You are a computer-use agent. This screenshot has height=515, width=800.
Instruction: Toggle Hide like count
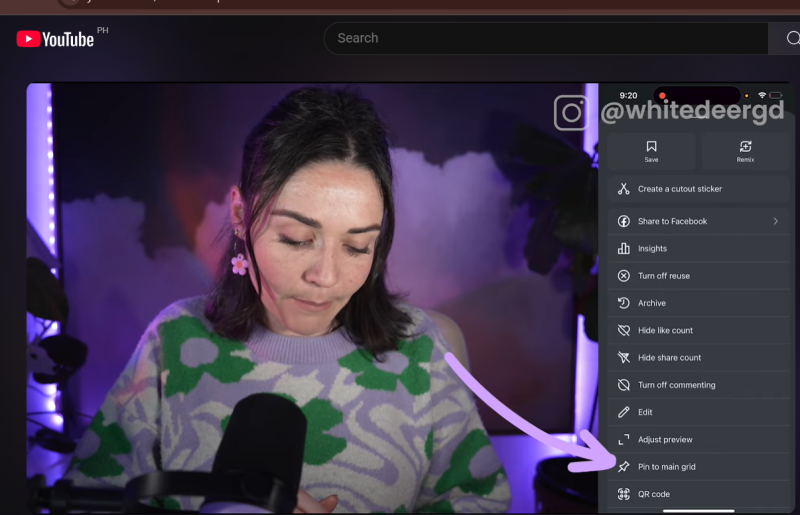pyautogui.click(x=698, y=330)
